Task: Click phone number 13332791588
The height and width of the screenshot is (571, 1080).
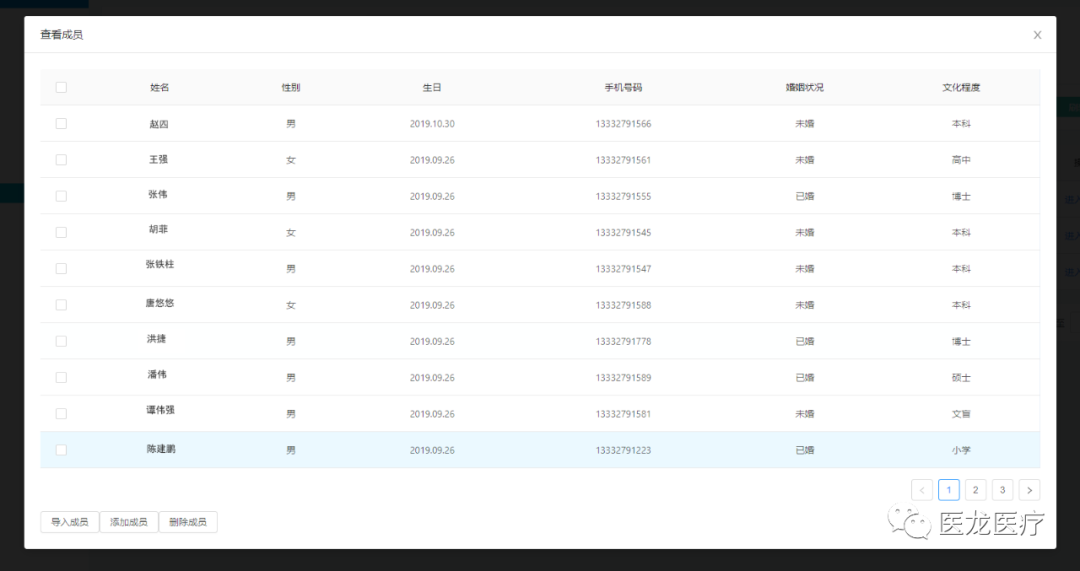Action: [623, 305]
